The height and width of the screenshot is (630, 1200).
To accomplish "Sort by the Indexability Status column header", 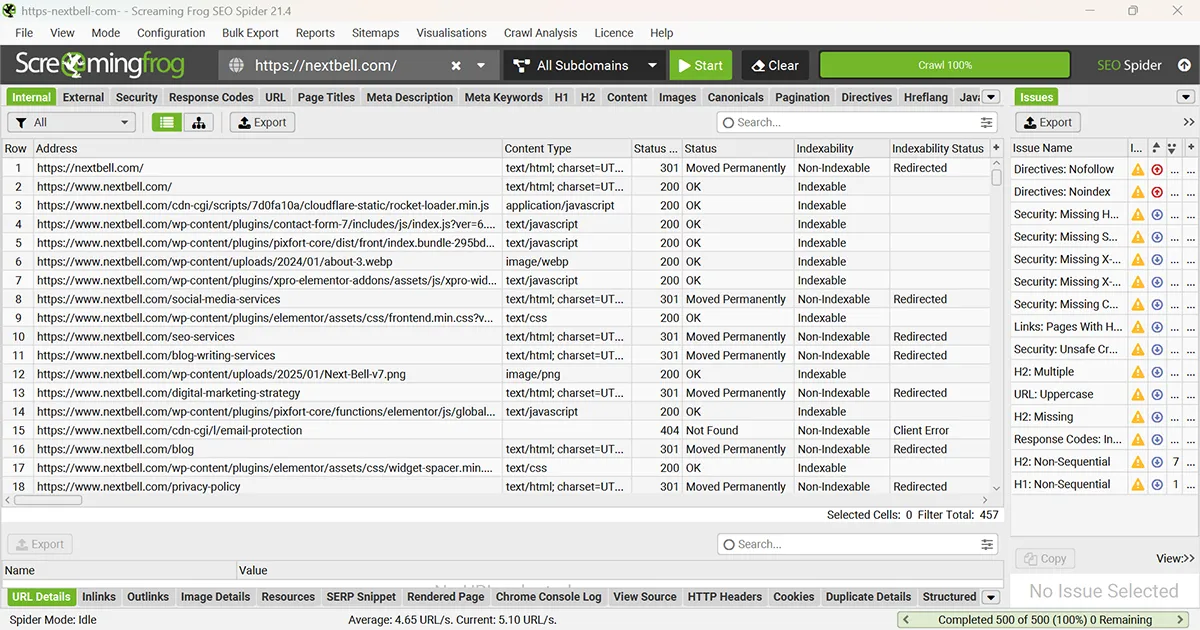I will coord(938,148).
